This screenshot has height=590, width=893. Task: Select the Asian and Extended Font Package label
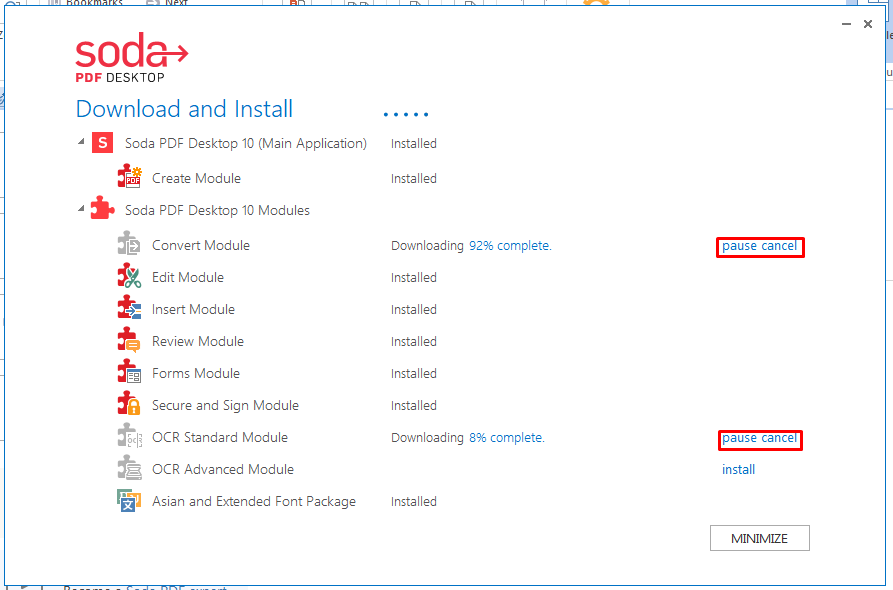pos(254,501)
